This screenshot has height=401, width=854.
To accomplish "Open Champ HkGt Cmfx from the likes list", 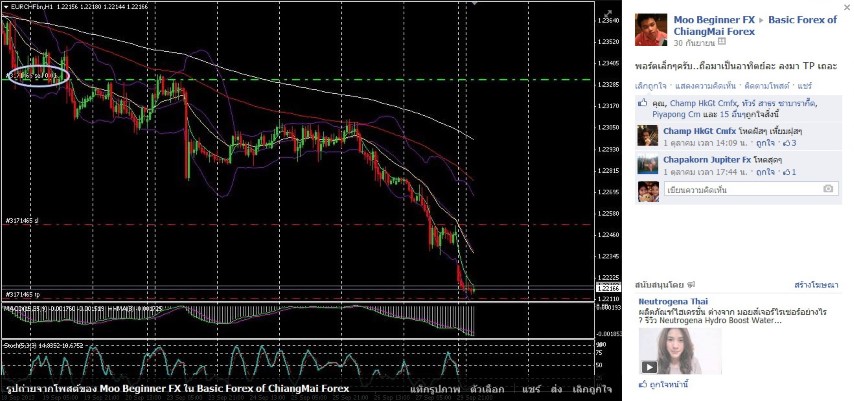I will coord(703,103).
